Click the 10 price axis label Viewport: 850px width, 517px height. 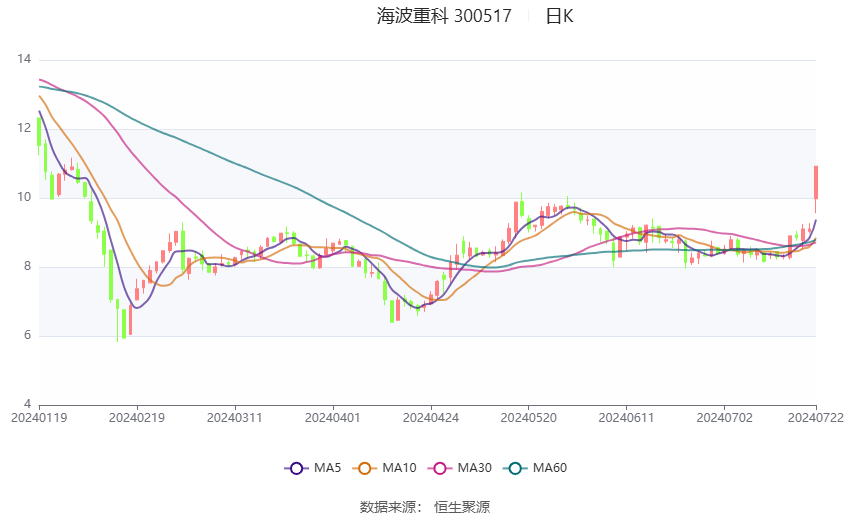(x=24, y=197)
